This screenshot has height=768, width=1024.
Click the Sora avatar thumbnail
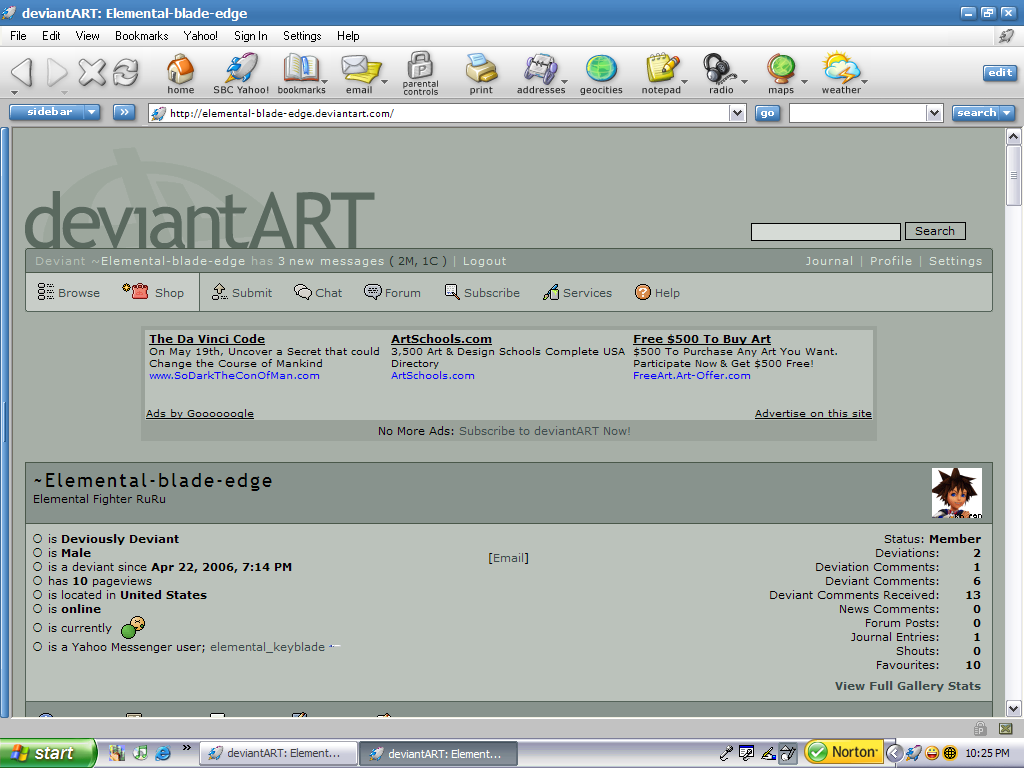click(x=956, y=493)
